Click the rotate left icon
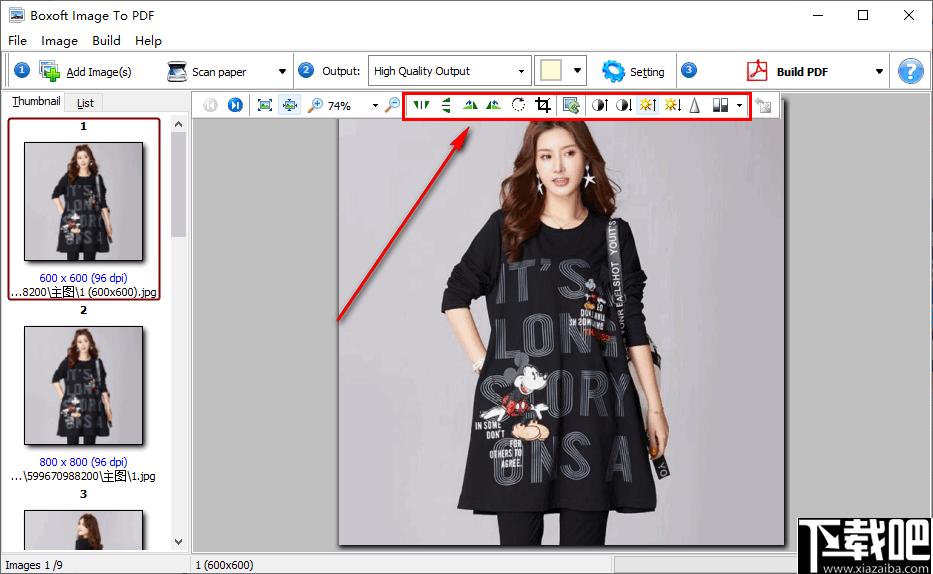Viewport: 933px width, 574px height. point(470,105)
